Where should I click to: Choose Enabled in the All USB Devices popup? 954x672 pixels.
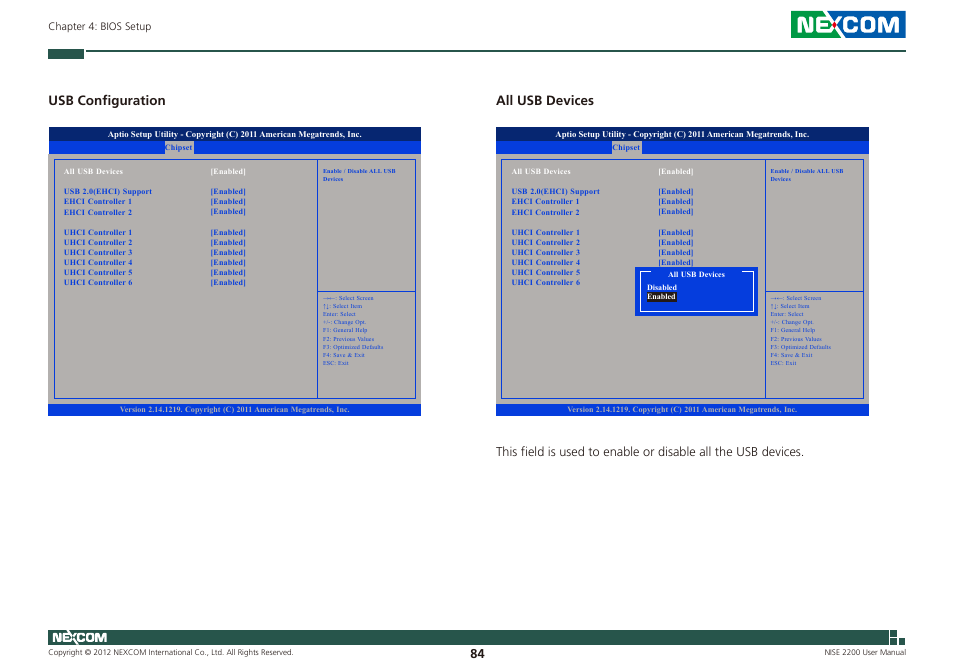(661, 297)
